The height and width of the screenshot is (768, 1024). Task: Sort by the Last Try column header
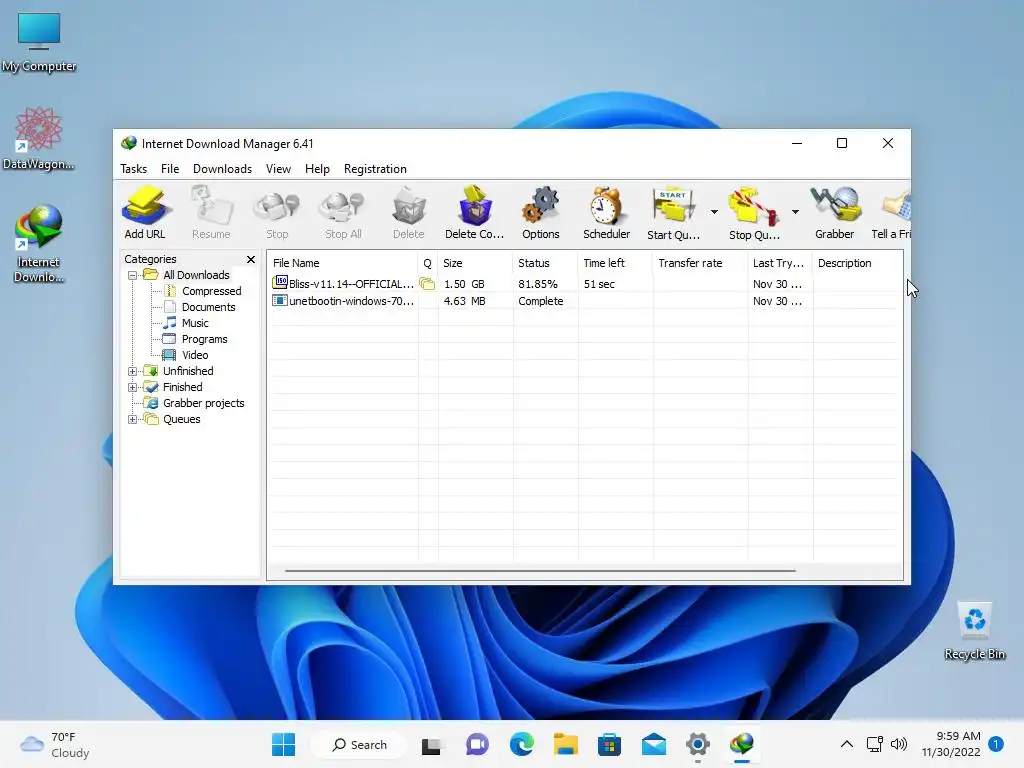pos(780,263)
